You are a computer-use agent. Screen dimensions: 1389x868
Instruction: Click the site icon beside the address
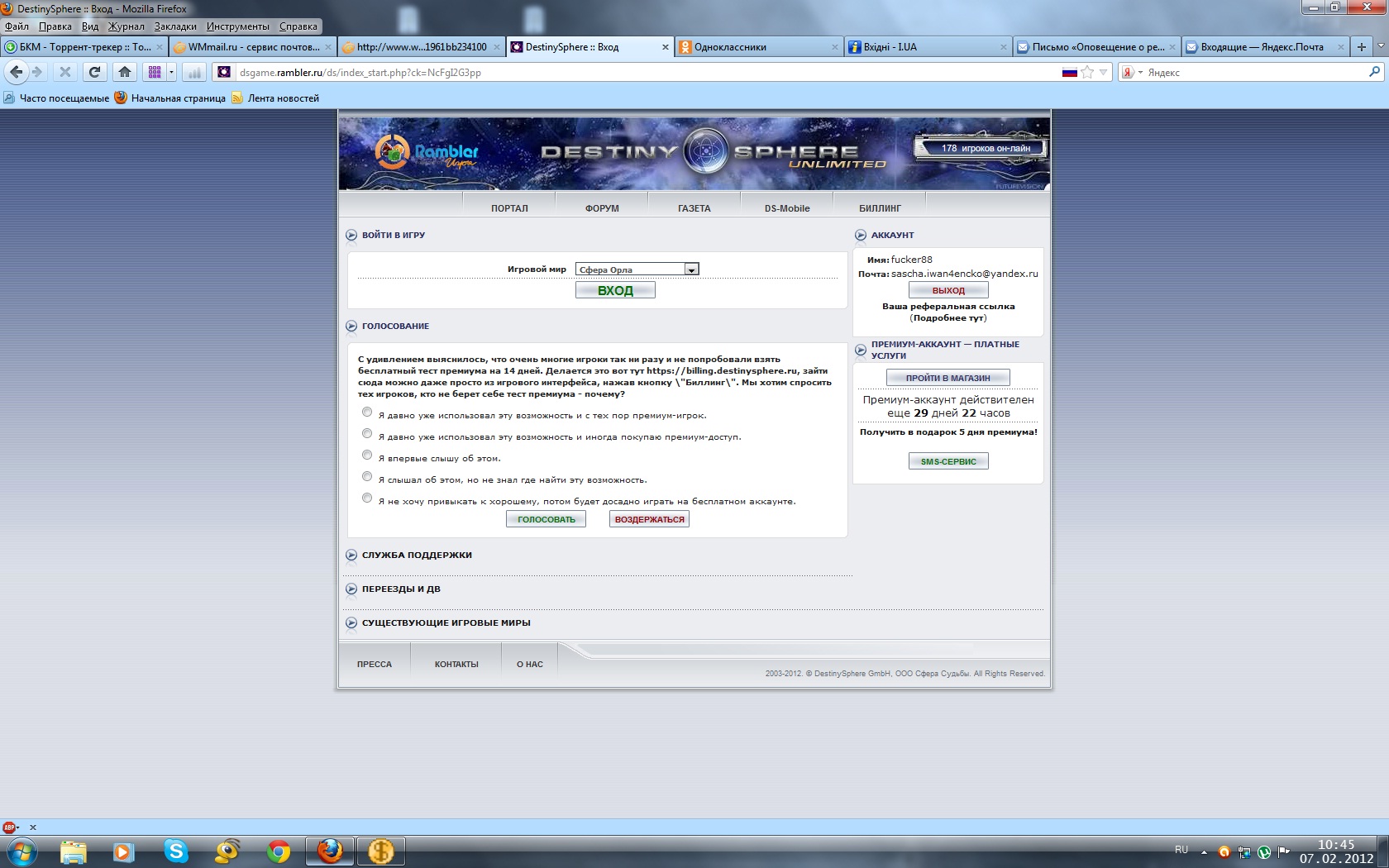224,72
